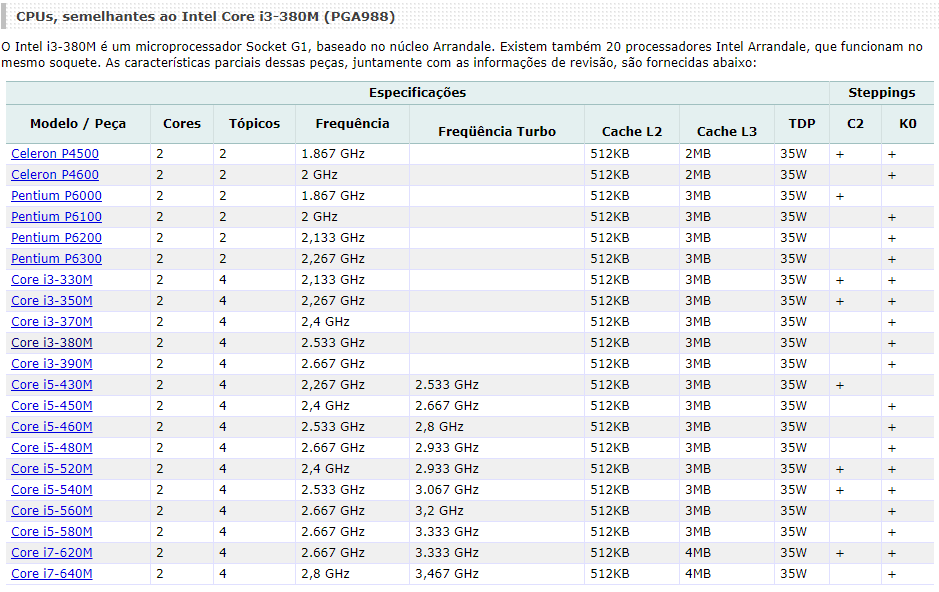Open the Core i5-540M link
Image resolution: width=939 pixels, height=592 pixels.
click(52, 489)
